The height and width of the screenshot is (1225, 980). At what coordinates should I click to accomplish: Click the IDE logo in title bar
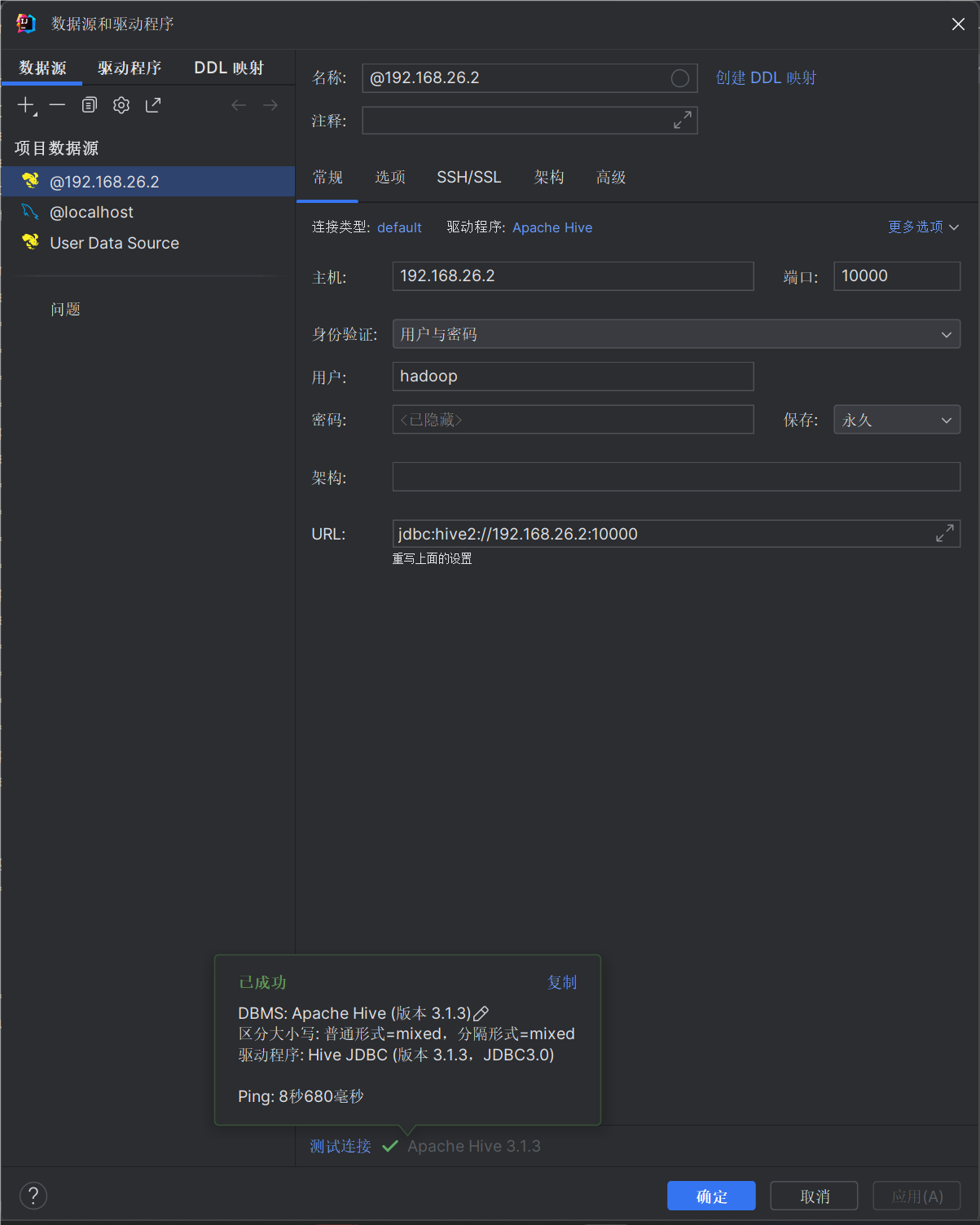[x=26, y=24]
